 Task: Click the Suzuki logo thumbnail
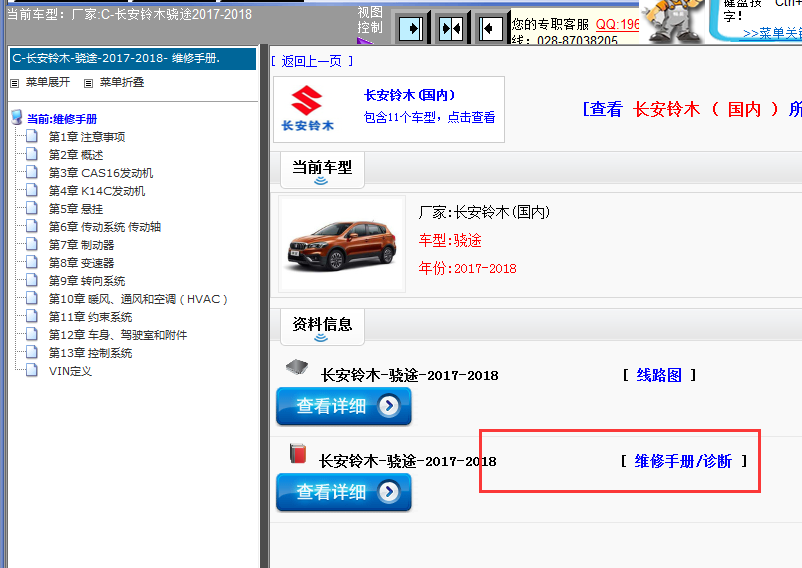tap(307, 108)
